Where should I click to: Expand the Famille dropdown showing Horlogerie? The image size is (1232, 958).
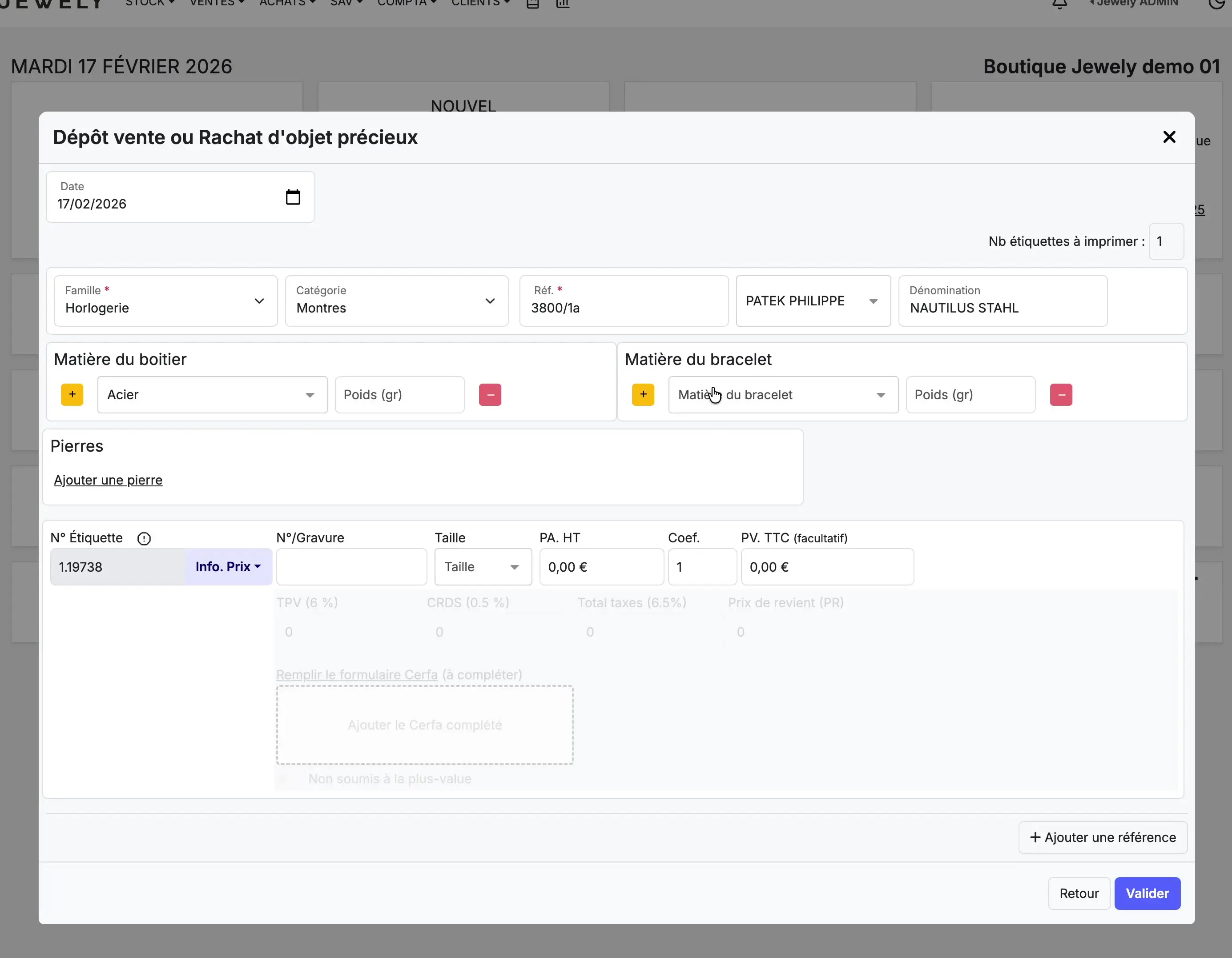coord(166,301)
